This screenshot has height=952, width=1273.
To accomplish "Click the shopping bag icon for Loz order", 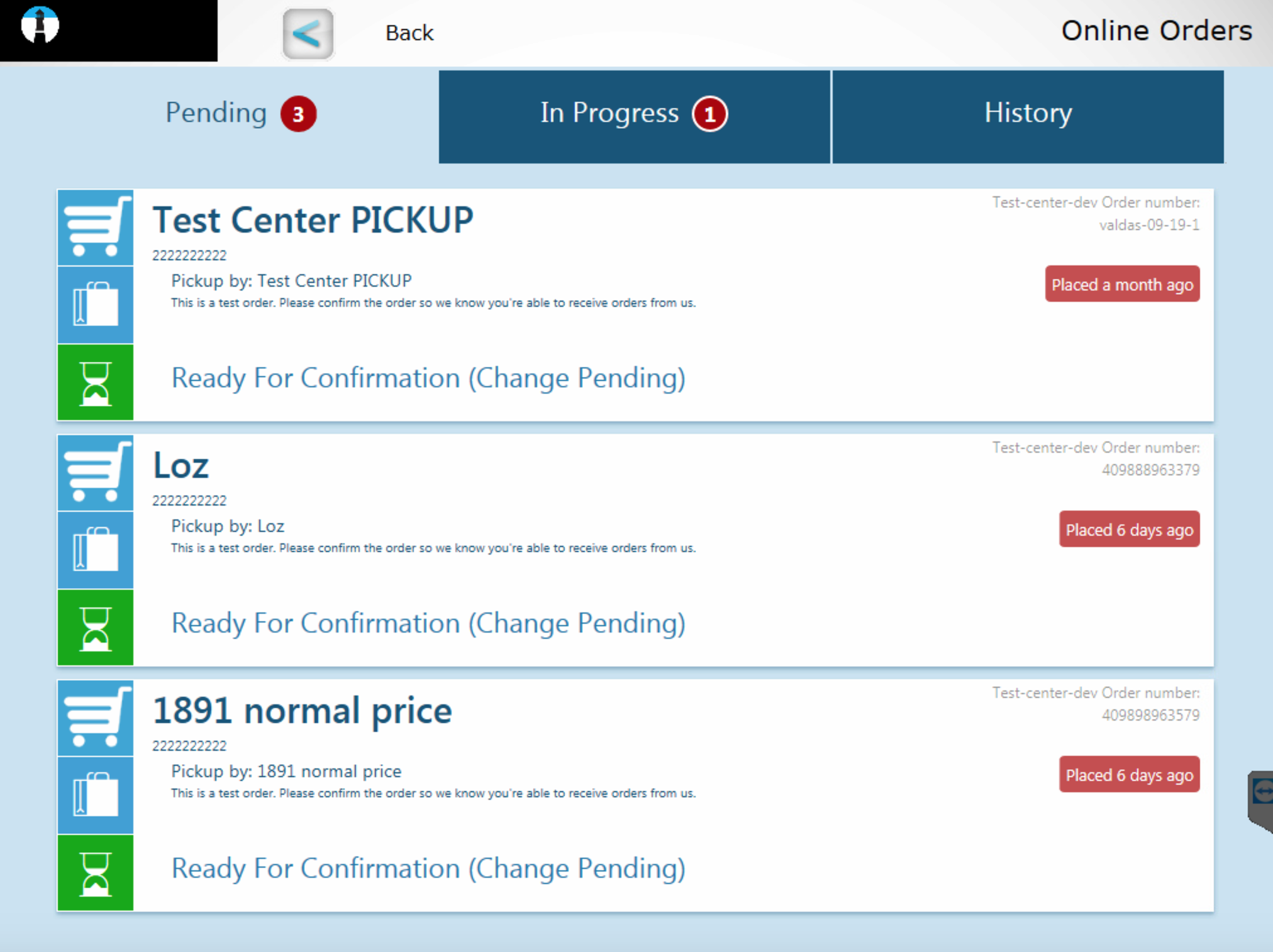I will click(x=96, y=550).
